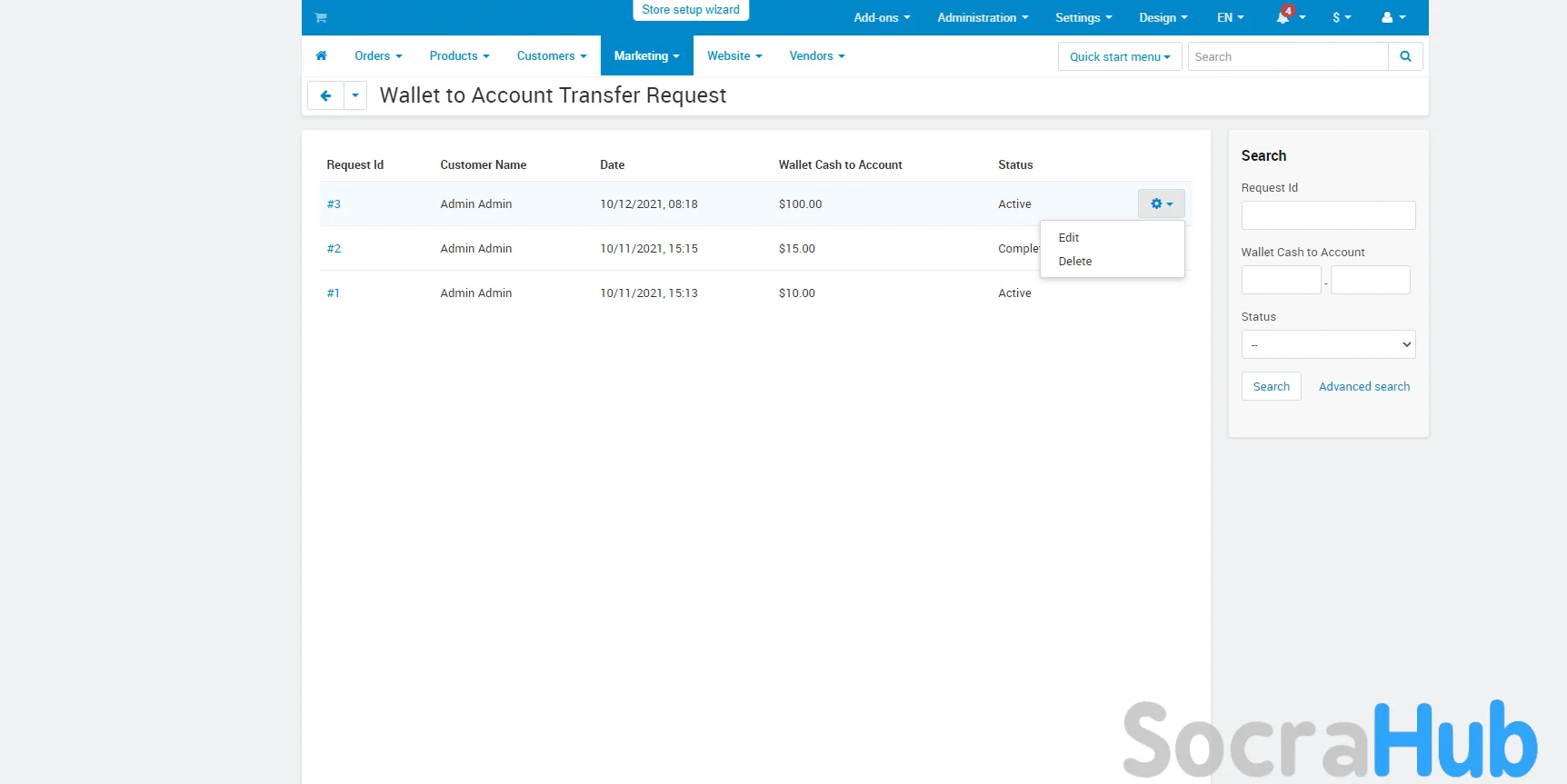Click the back arrow button
Viewport: 1567px width, 784px height.
(325, 95)
